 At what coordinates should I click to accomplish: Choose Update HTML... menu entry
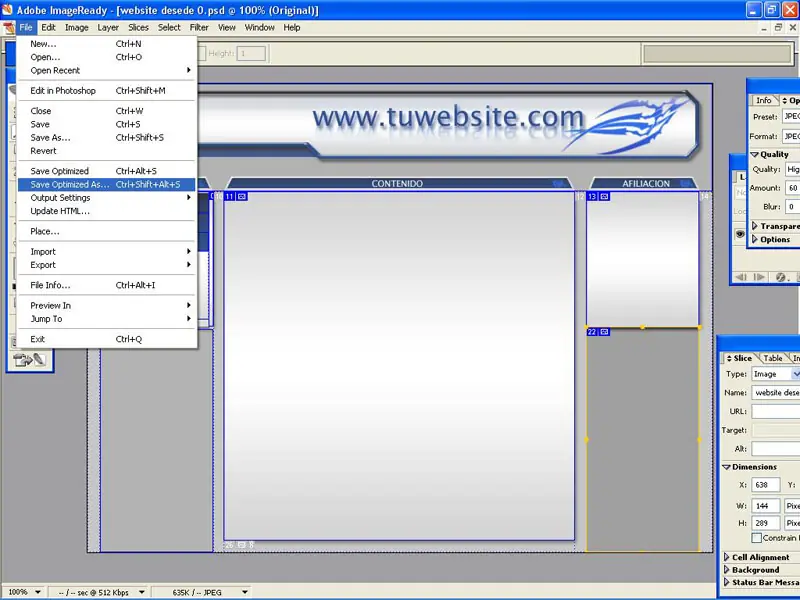click(x=106, y=211)
